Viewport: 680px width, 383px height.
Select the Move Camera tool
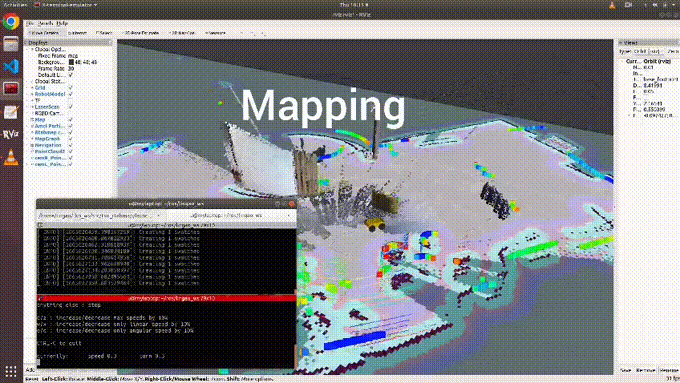[44, 33]
